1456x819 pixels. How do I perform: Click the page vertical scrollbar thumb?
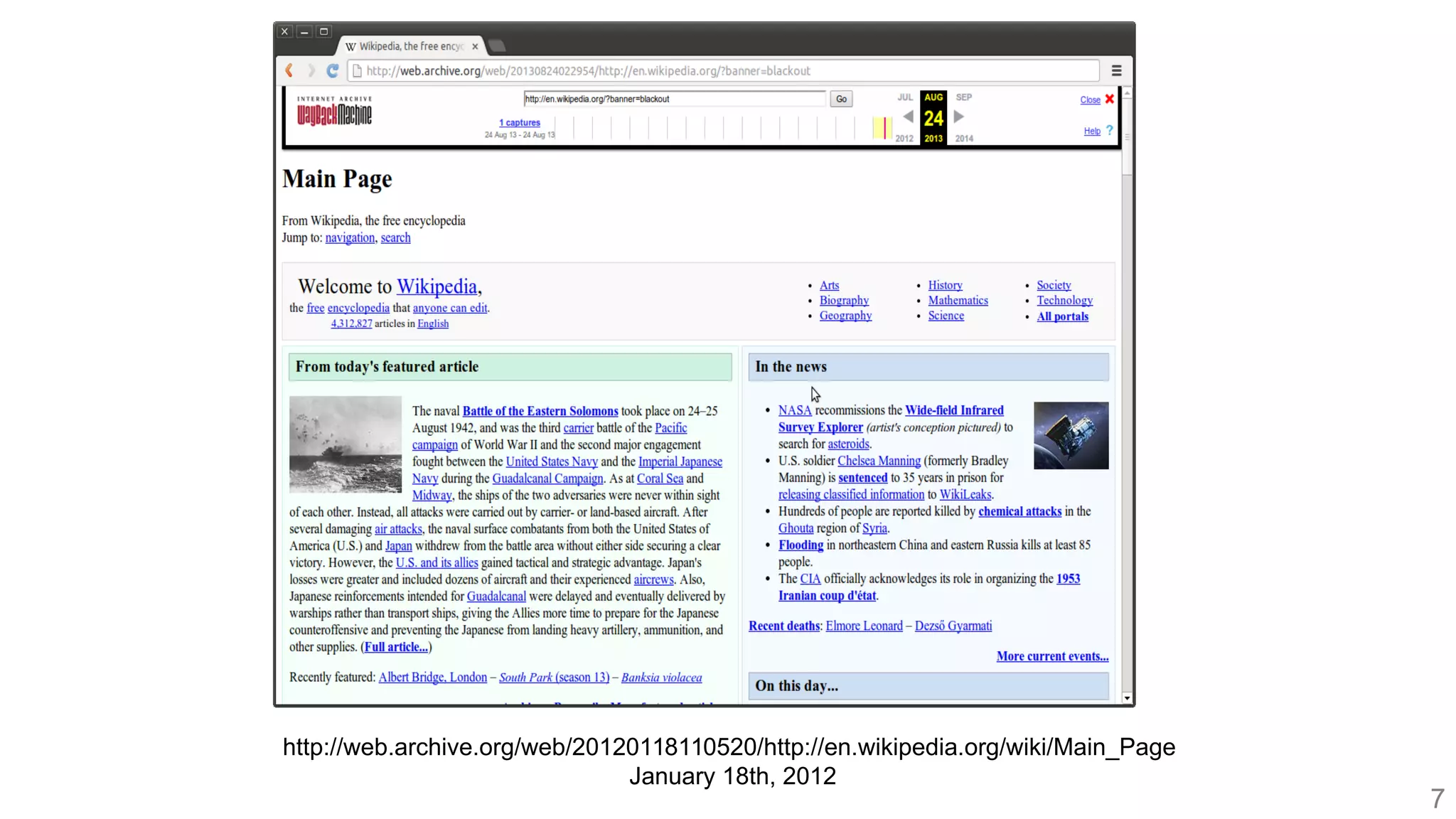1127,136
